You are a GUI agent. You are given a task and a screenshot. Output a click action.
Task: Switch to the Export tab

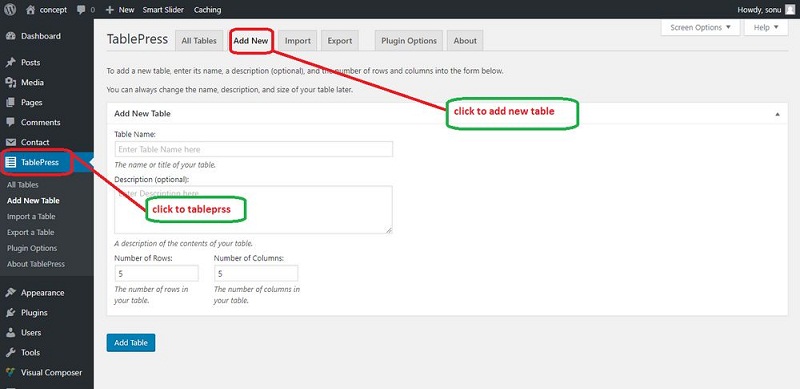click(340, 41)
